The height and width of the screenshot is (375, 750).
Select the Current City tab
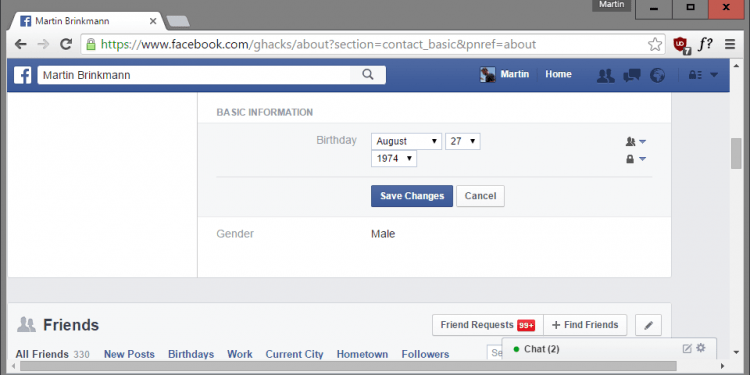click(x=294, y=354)
